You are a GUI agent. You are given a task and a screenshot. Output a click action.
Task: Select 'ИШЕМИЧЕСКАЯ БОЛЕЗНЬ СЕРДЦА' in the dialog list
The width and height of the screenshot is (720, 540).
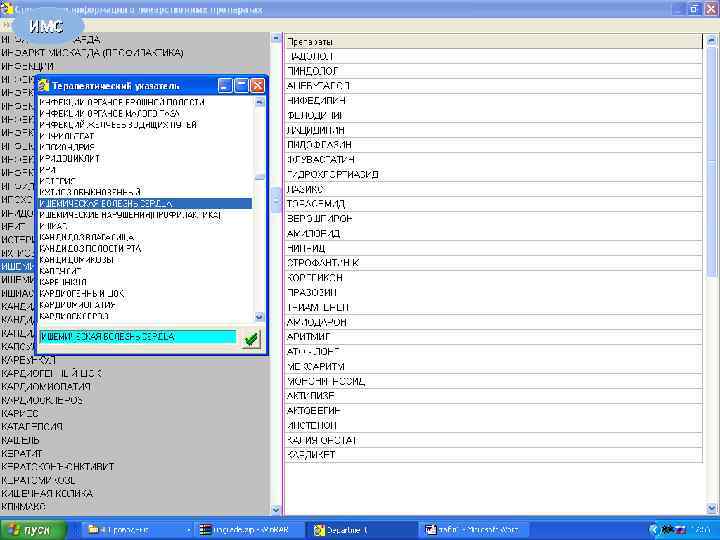(x=145, y=203)
